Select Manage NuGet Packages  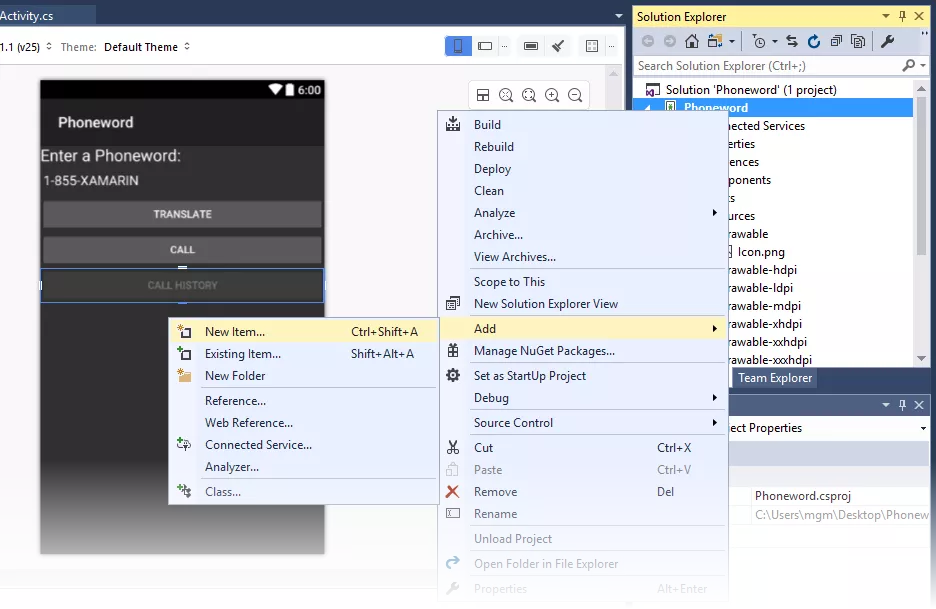(583, 351)
